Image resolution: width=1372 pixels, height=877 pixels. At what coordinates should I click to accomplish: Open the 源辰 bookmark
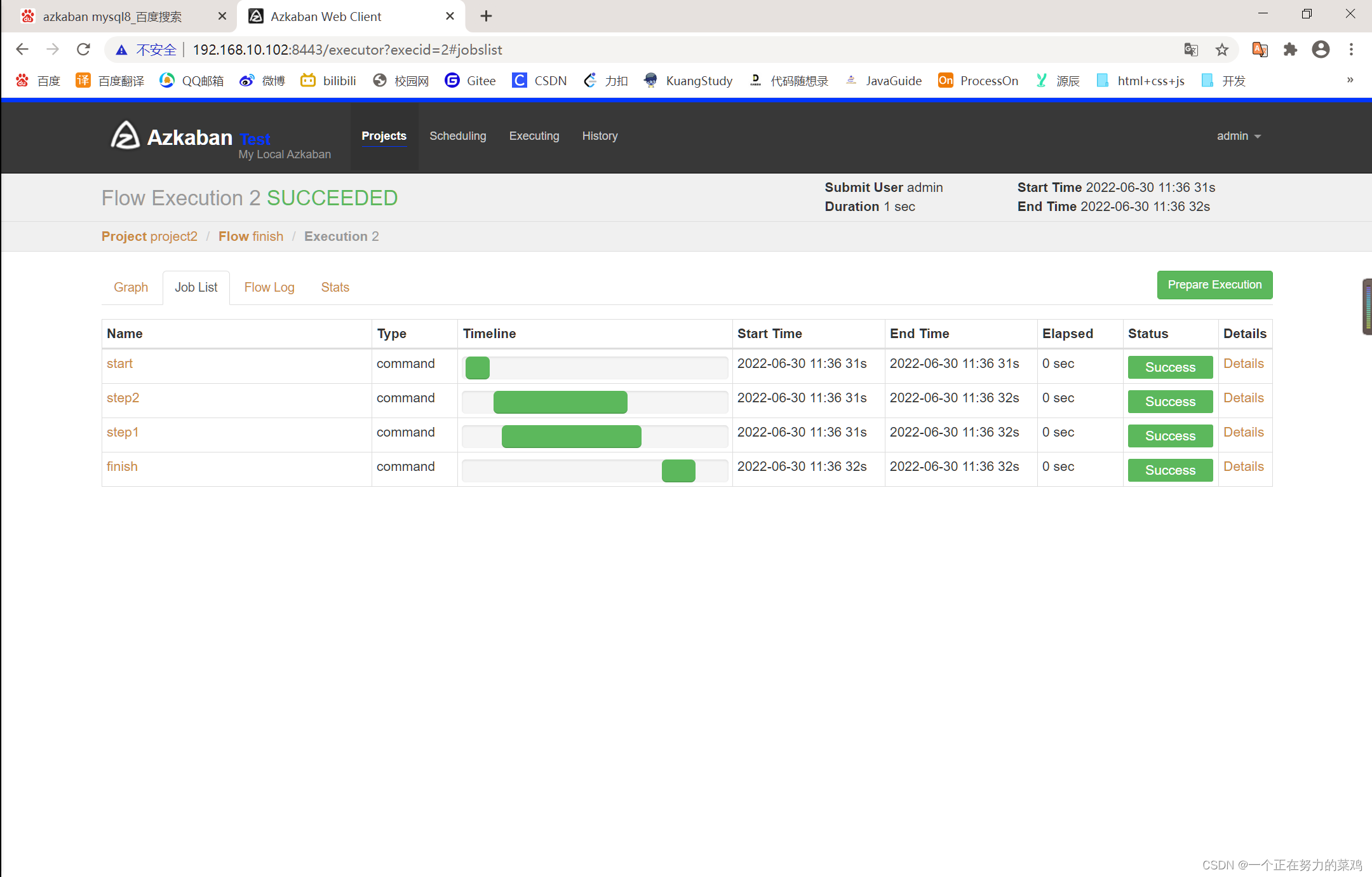(x=1057, y=81)
